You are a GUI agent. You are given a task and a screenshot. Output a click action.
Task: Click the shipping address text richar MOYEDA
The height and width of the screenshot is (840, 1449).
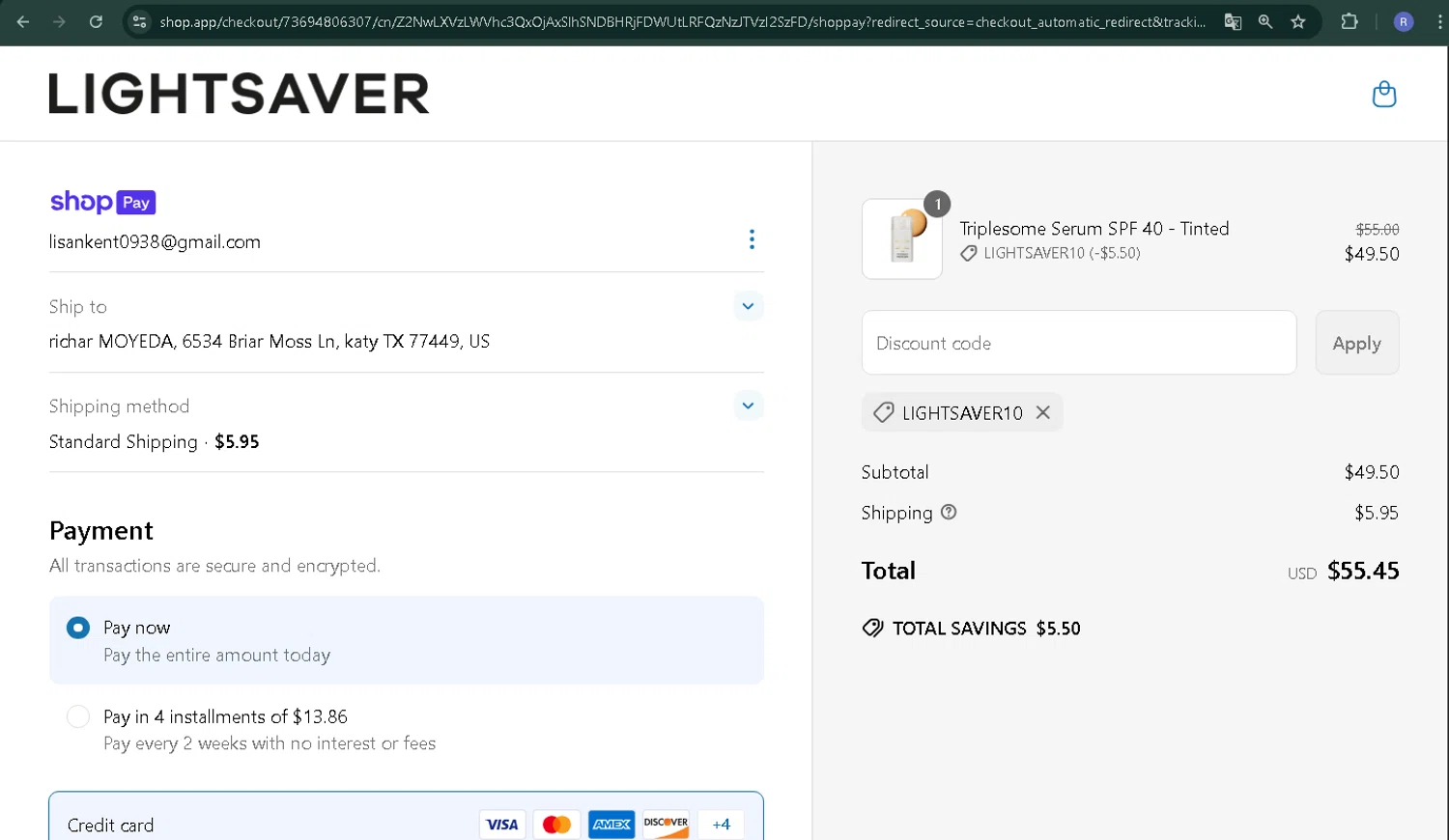[x=270, y=341]
